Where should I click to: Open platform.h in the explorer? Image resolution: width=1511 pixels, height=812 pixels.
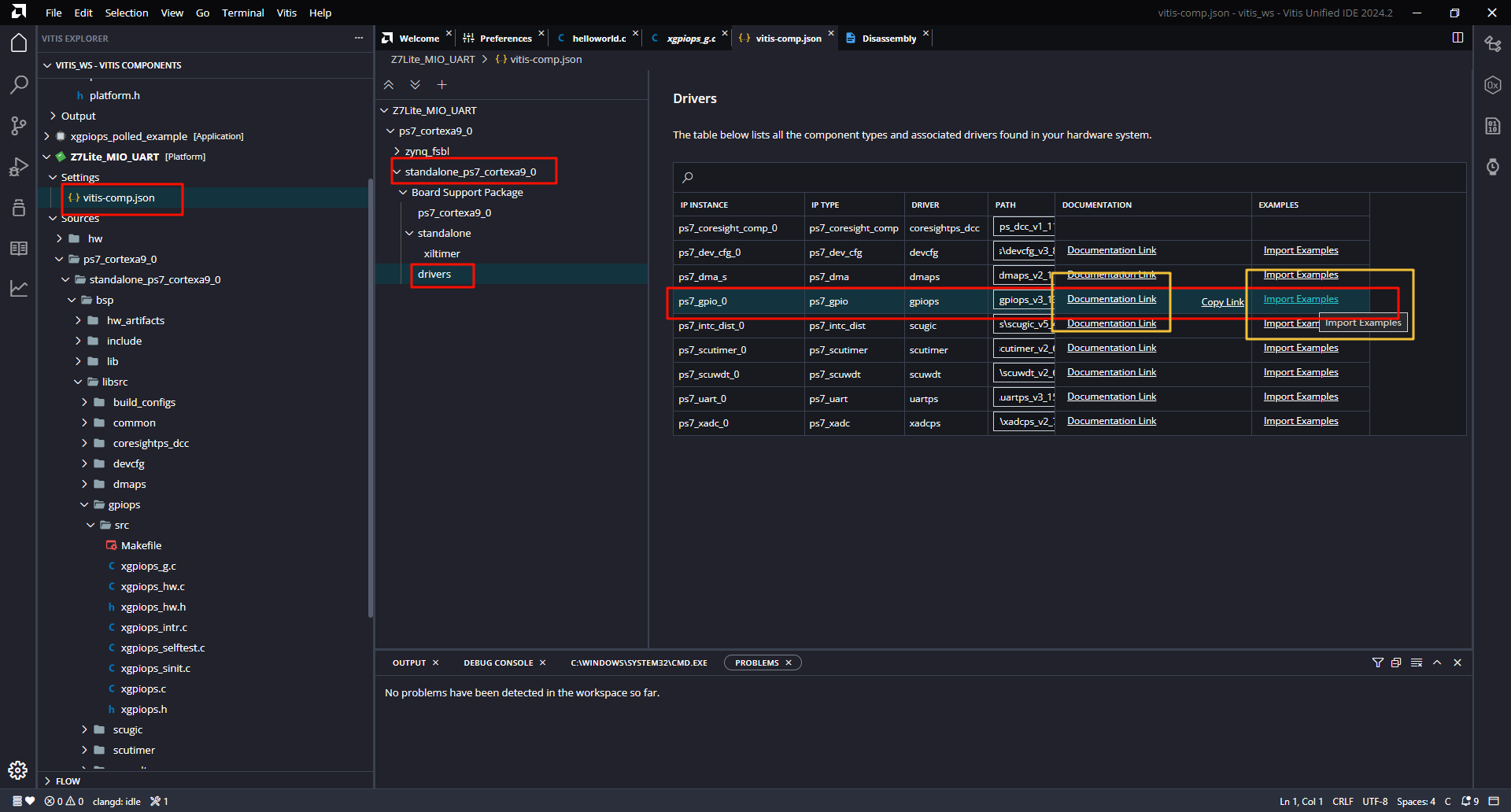click(115, 95)
